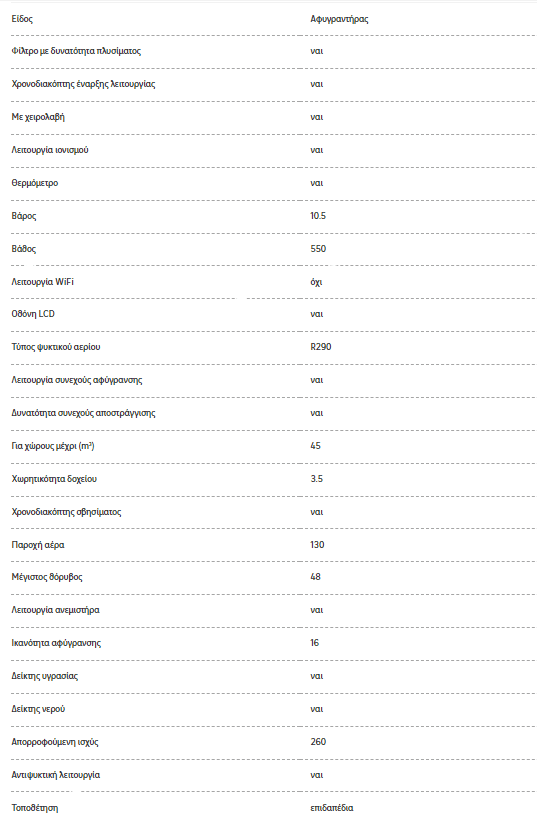Click the 'Οθόνη LCD' row label
This screenshot has height=813, width=537.
point(33,314)
